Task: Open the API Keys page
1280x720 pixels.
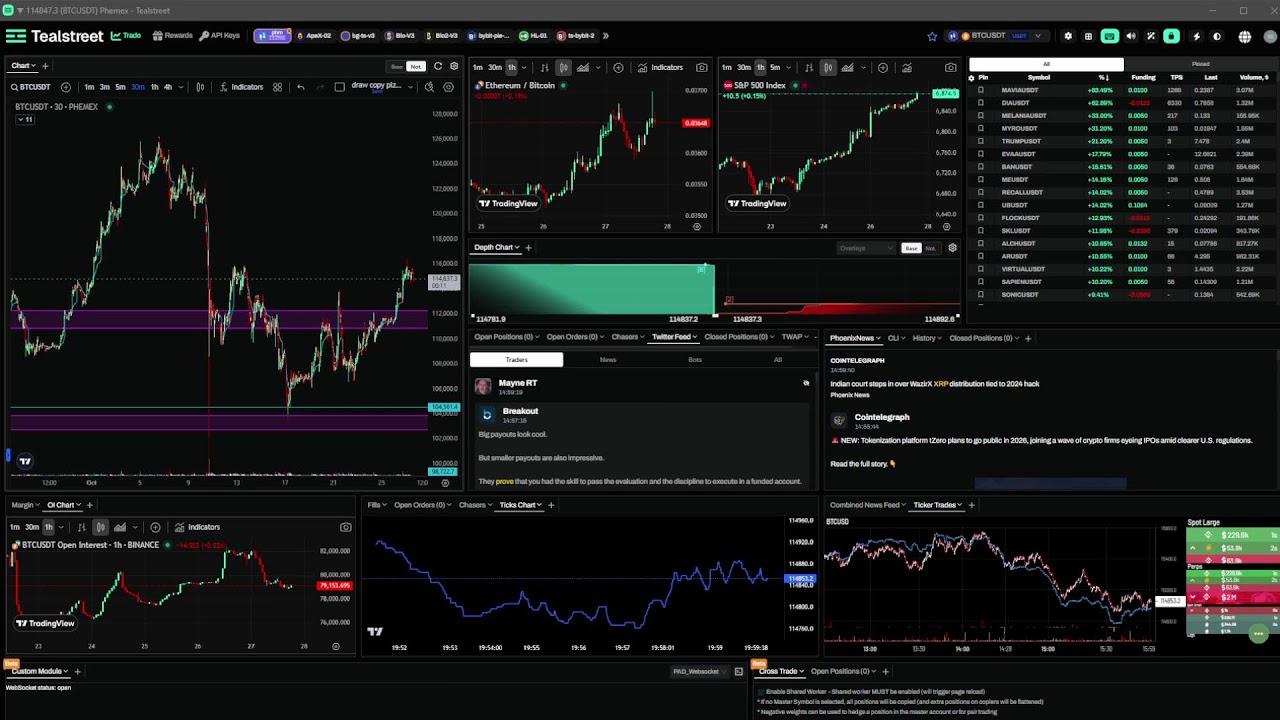Action: click(220, 36)
